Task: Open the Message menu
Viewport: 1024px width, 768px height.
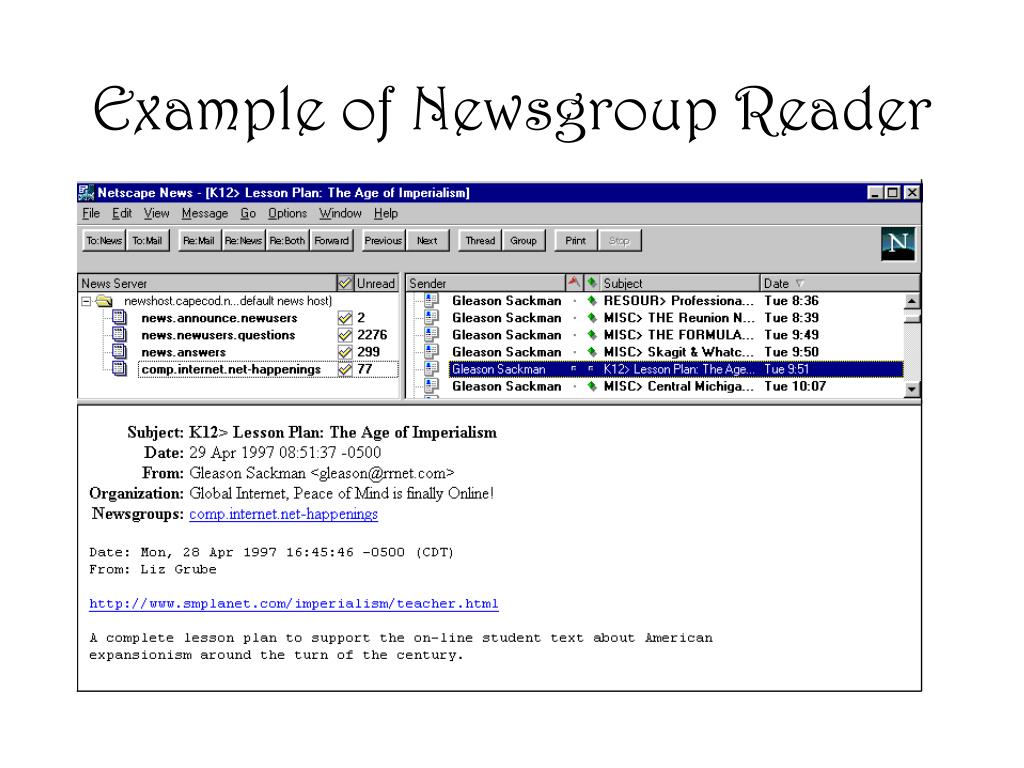Action: coord(204,214)
